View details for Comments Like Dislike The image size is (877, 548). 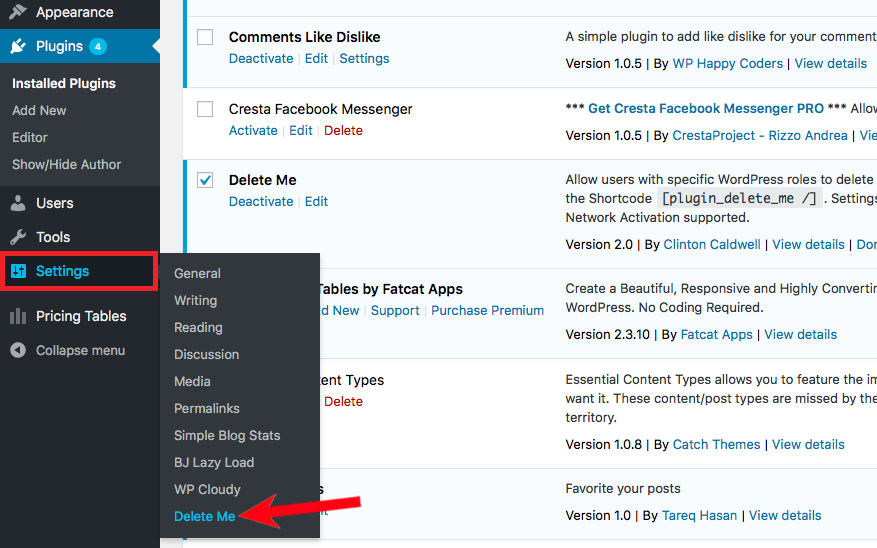tap(831, 64)
